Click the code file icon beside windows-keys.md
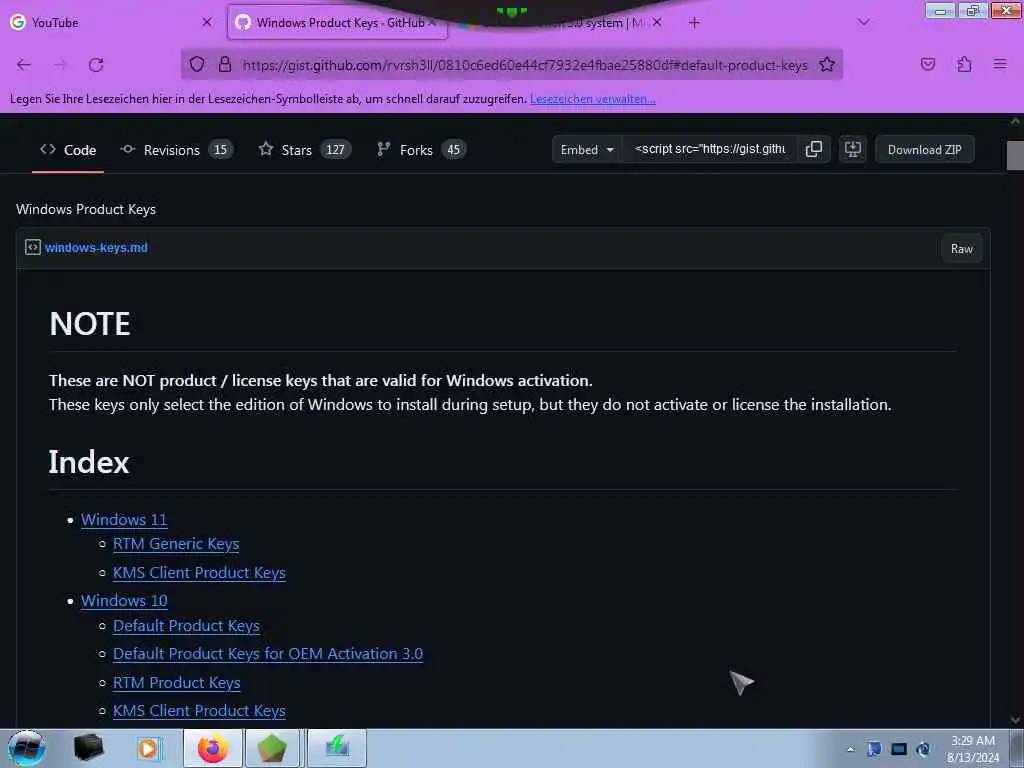 click(33, 248)
